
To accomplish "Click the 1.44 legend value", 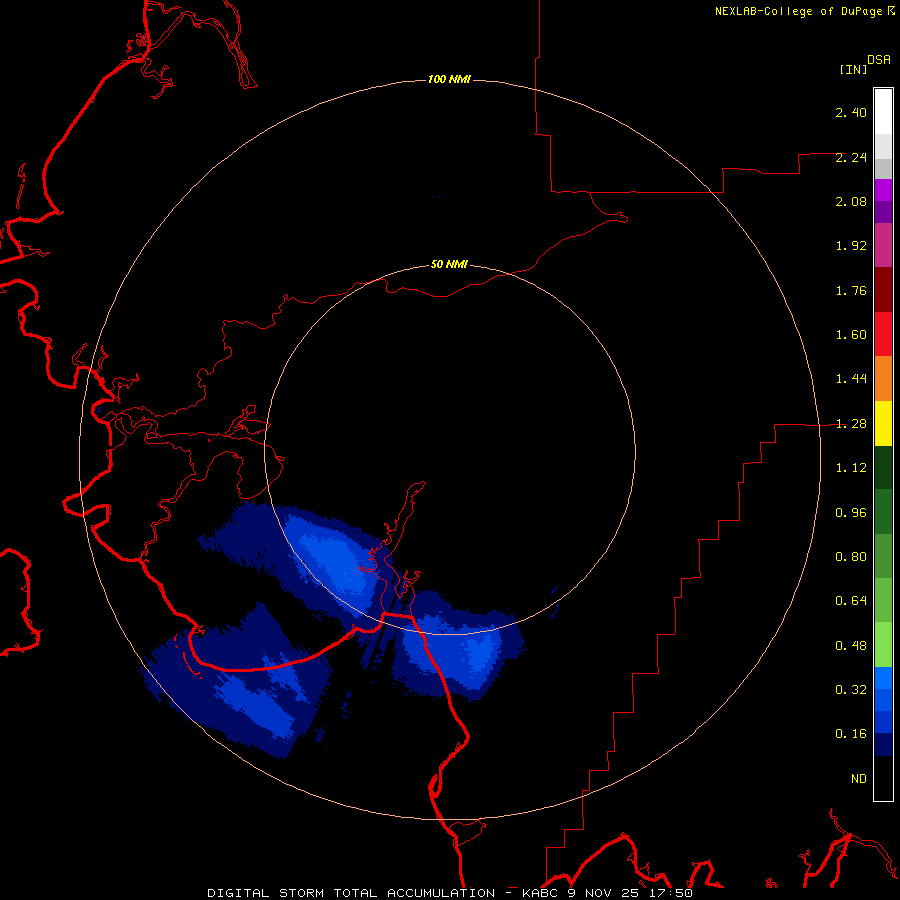I will pos(851,379).
